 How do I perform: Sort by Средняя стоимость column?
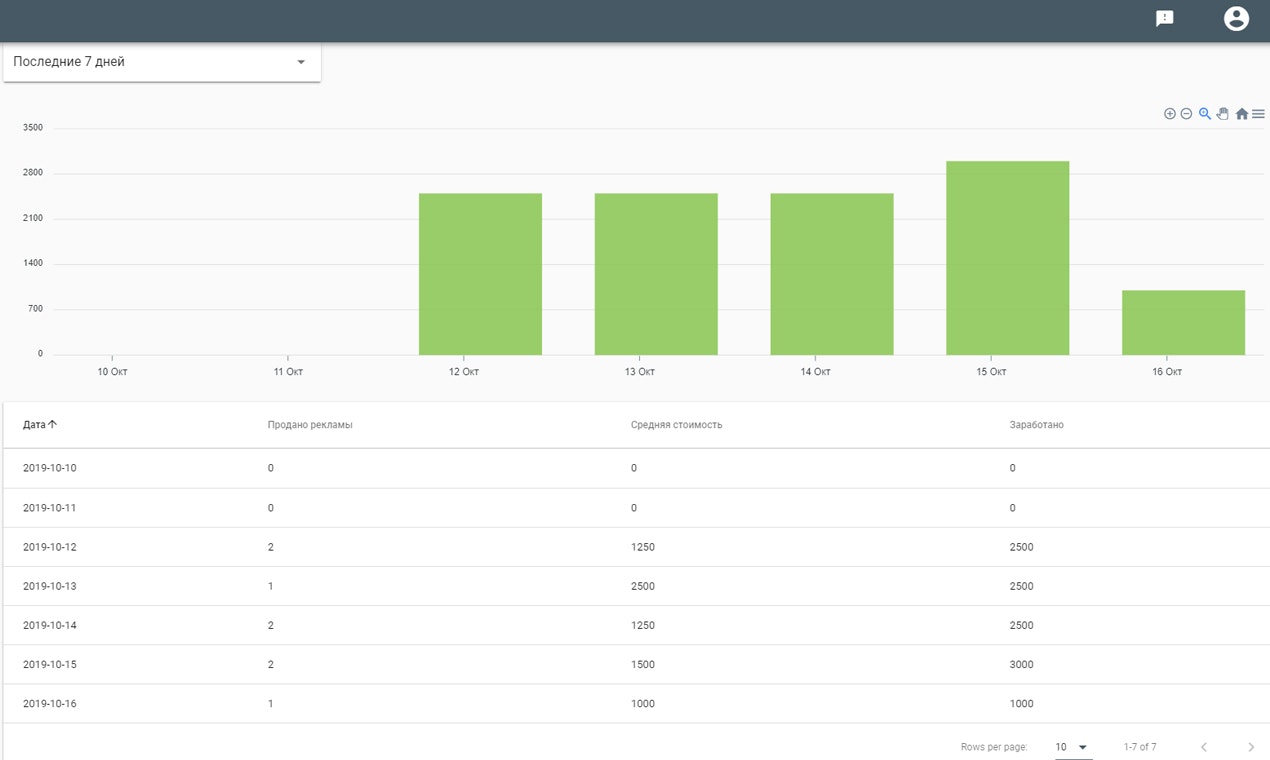[x=676, y=425]
